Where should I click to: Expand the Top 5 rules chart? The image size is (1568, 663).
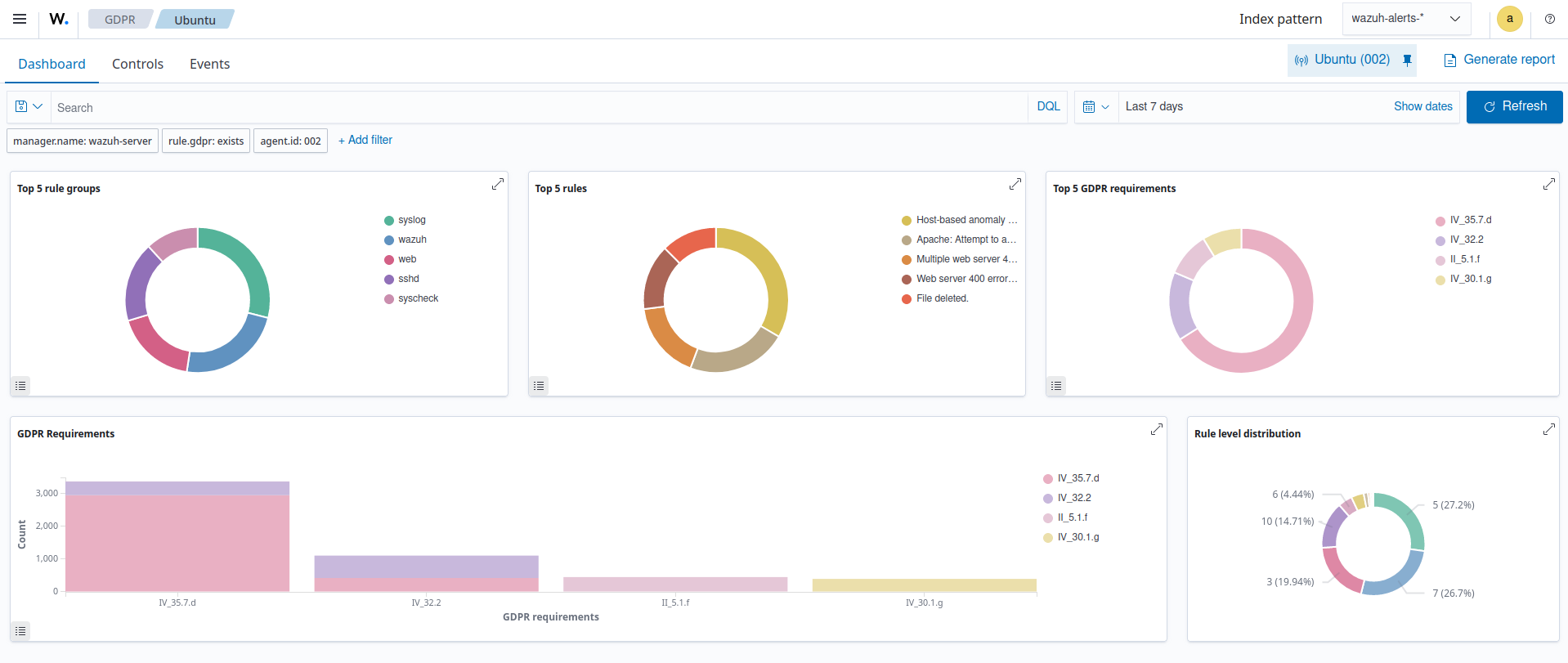[1015, 185]
